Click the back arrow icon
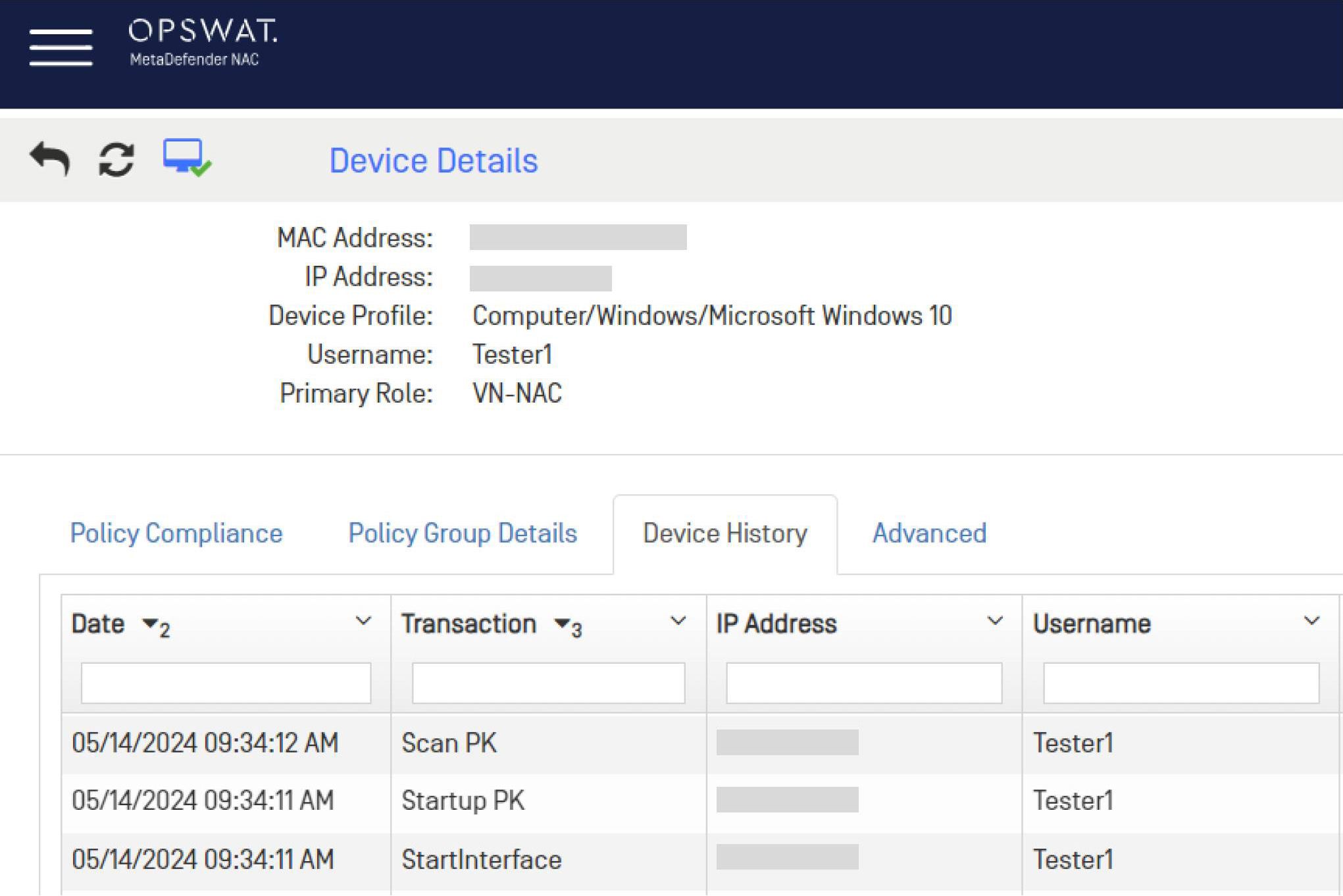This screenshot has width=1343, height=896. [x=50, y=159]
